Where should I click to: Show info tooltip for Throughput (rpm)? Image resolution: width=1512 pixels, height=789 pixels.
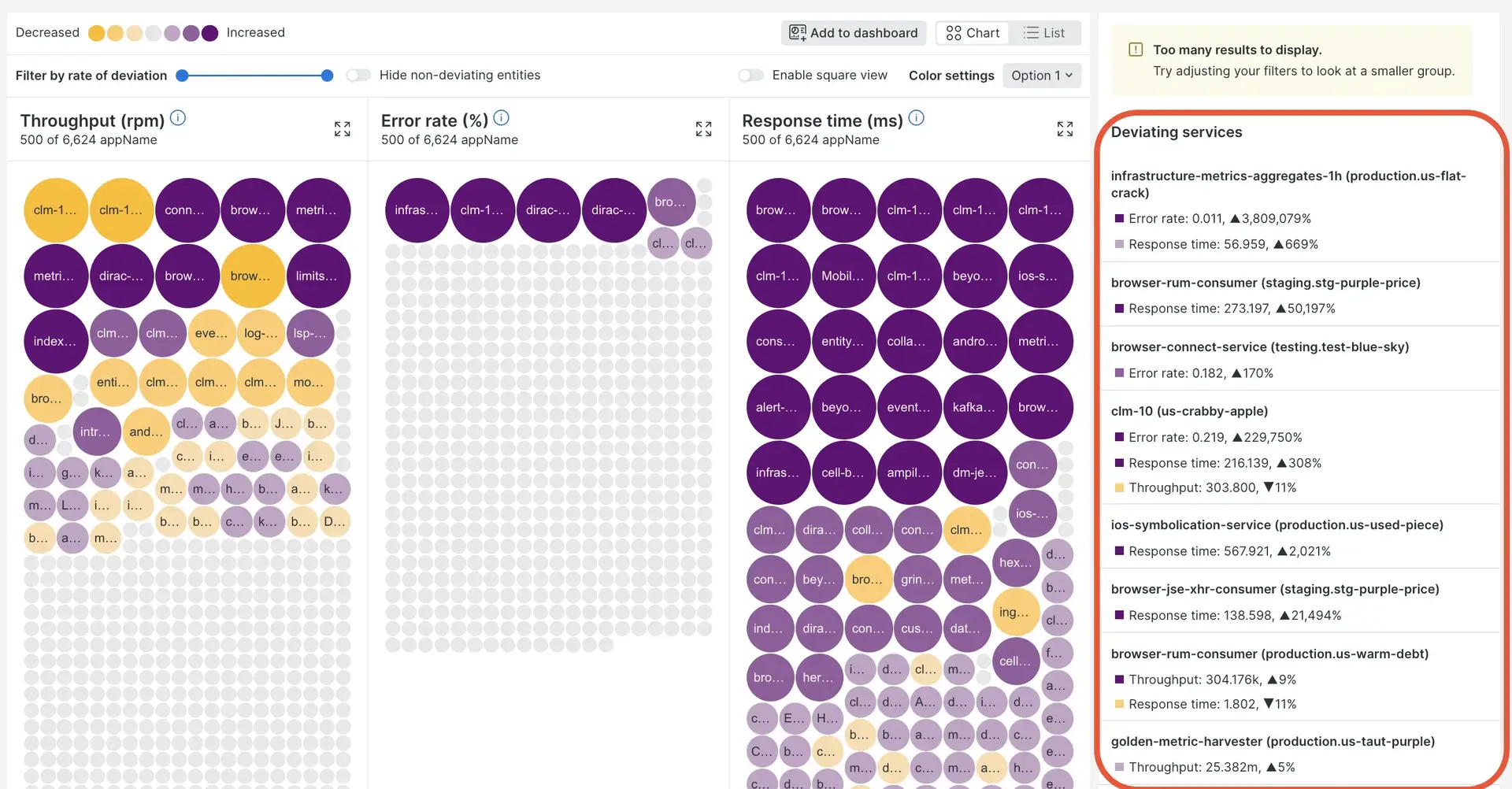click(178, 119)
